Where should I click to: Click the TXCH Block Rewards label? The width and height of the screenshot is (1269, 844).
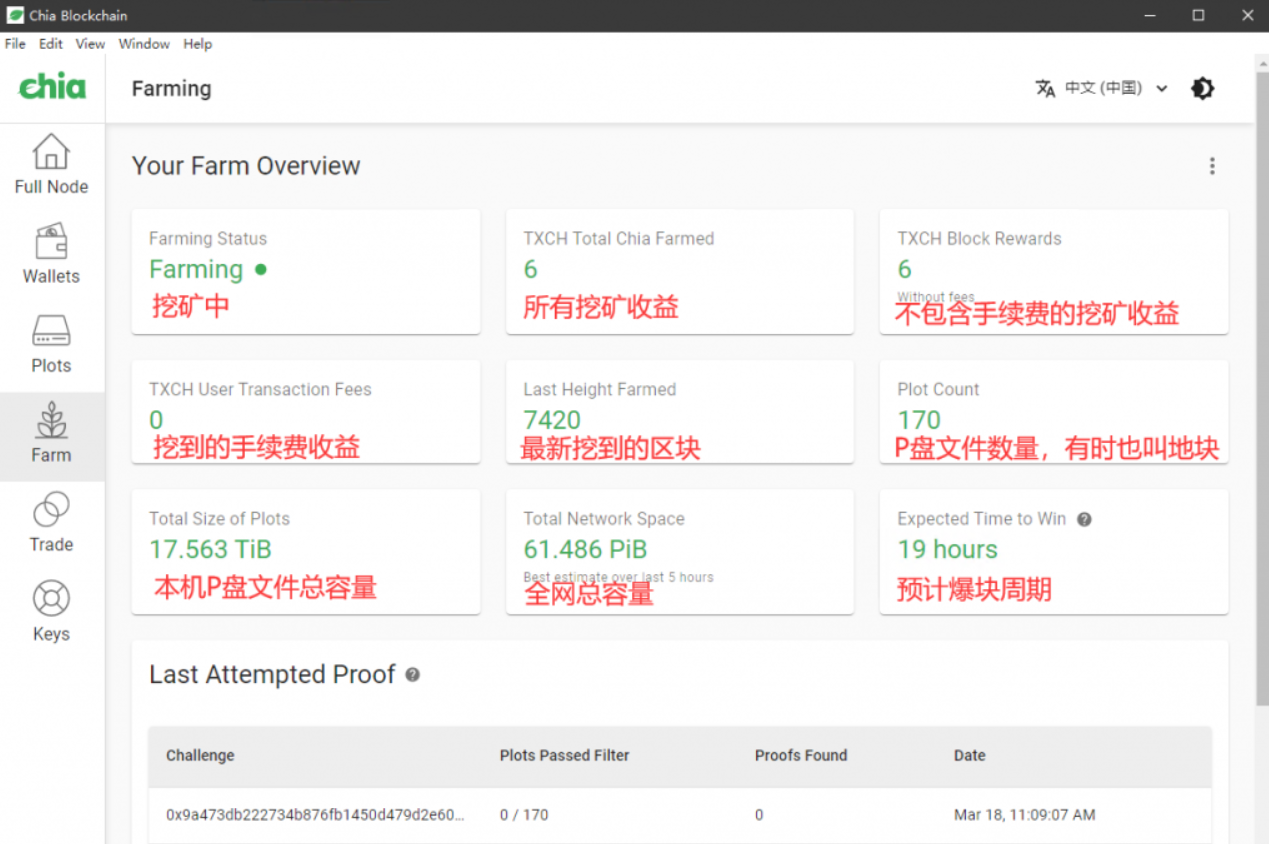pos(979,239)
